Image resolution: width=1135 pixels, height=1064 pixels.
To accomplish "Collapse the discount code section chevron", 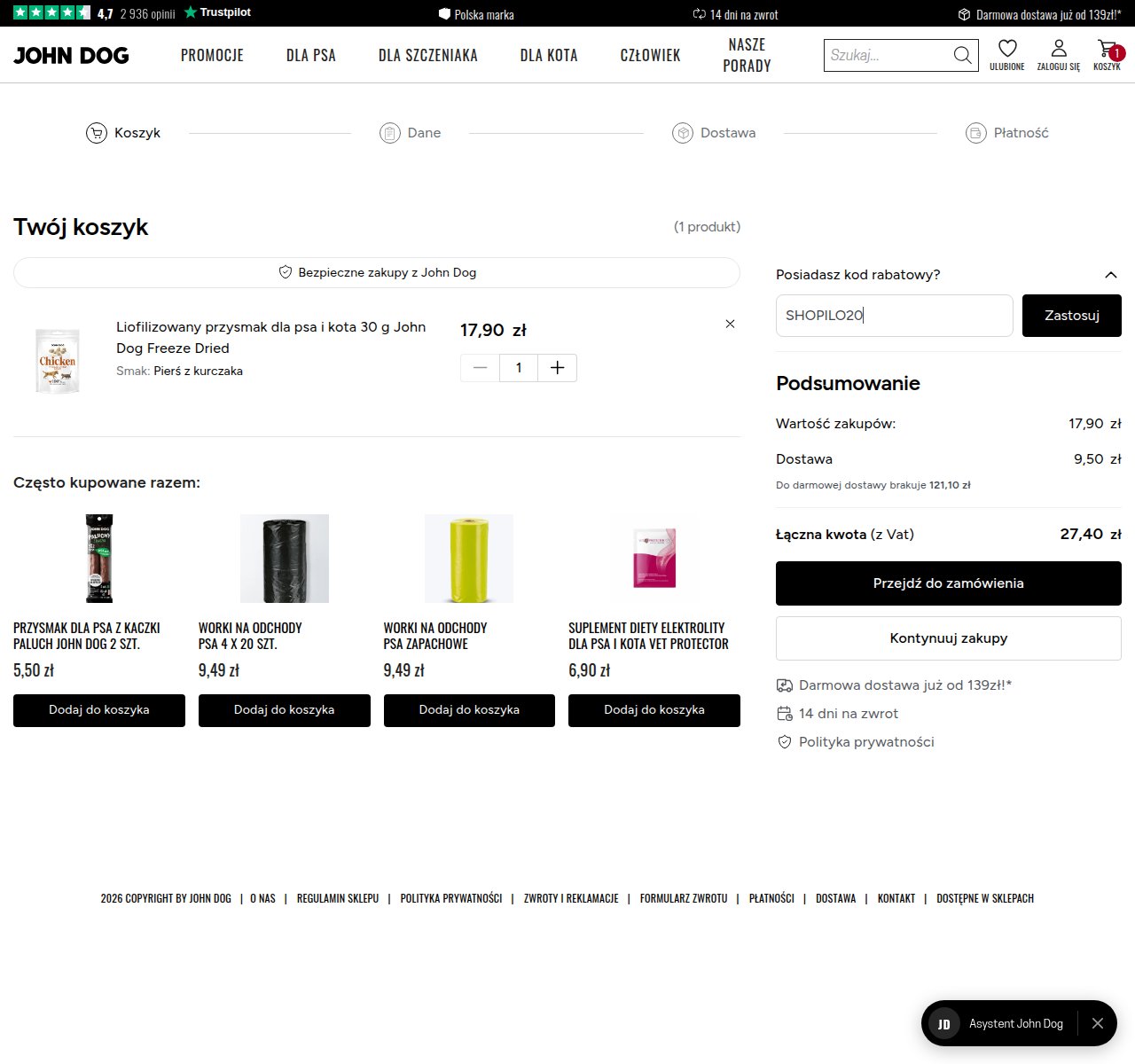I will (x=1111, y=275).
